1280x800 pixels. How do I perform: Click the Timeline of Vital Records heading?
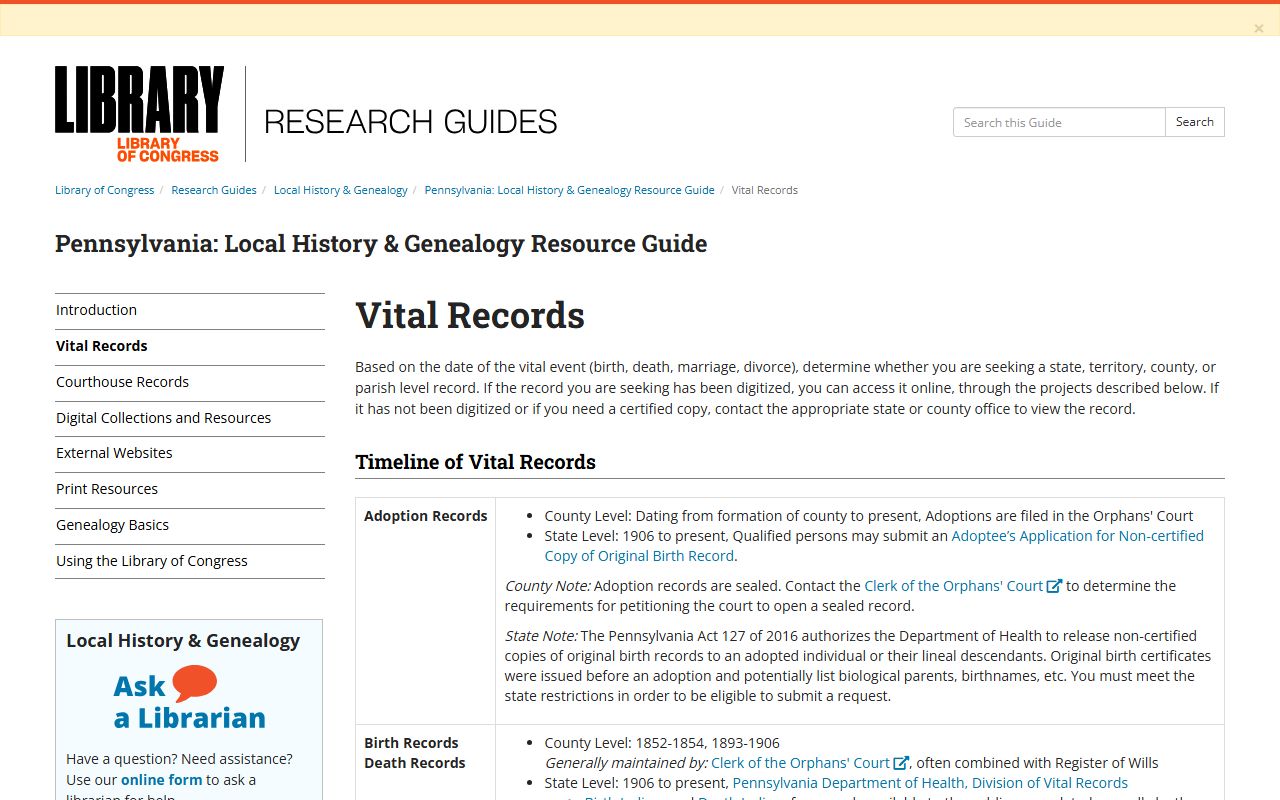tap(475, 462)
